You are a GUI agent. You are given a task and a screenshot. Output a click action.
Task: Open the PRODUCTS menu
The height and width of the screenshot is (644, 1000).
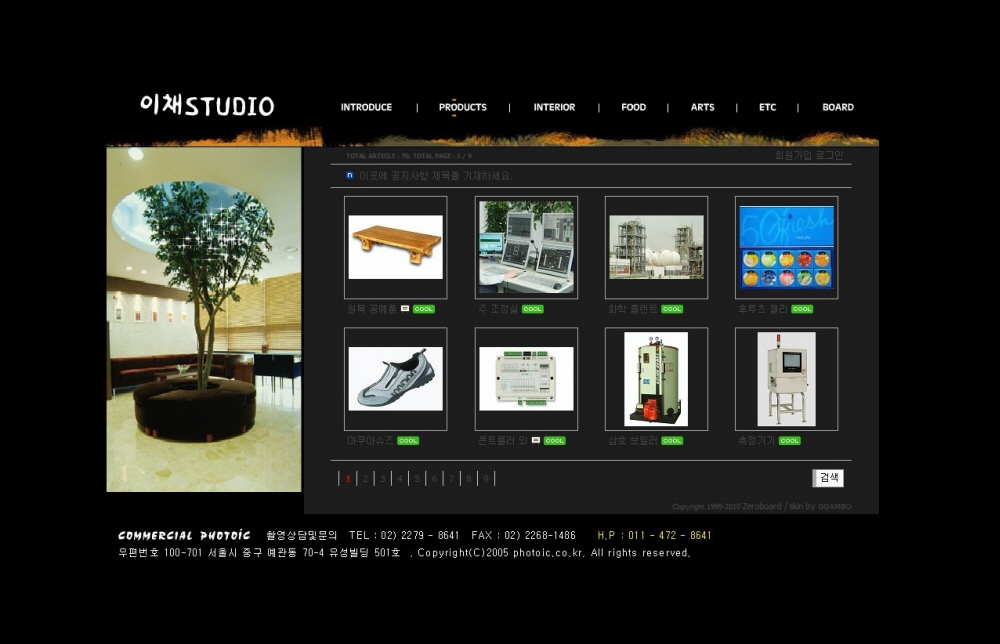(462, 107)
